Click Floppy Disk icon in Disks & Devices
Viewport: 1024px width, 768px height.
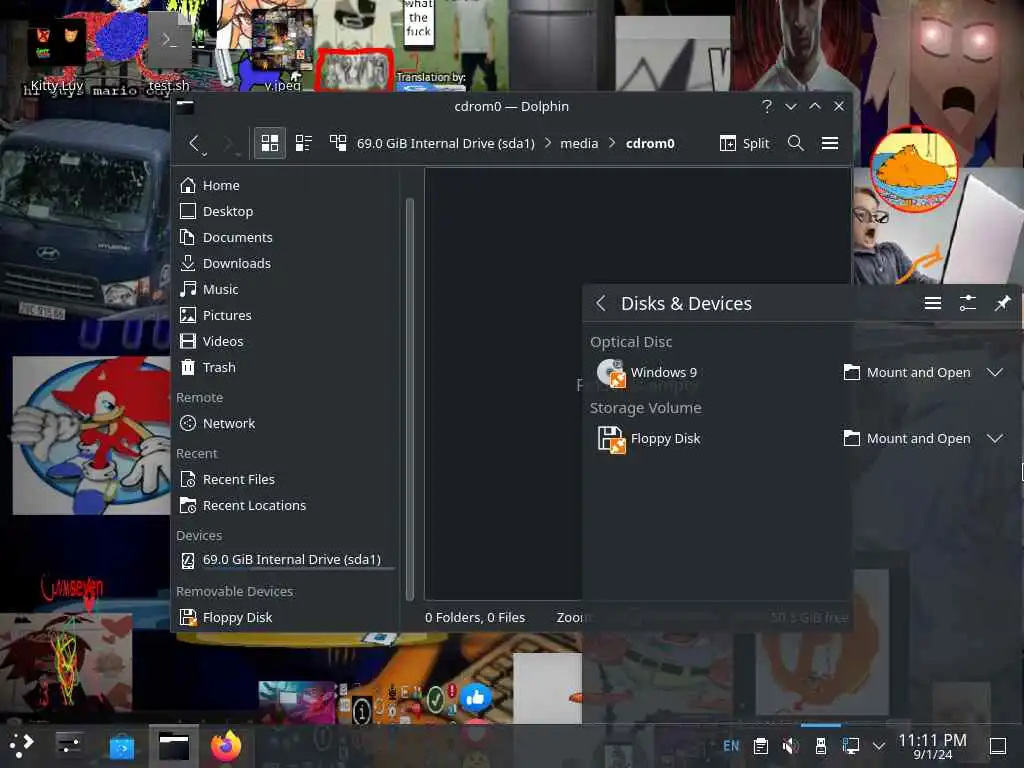(612, 439)
